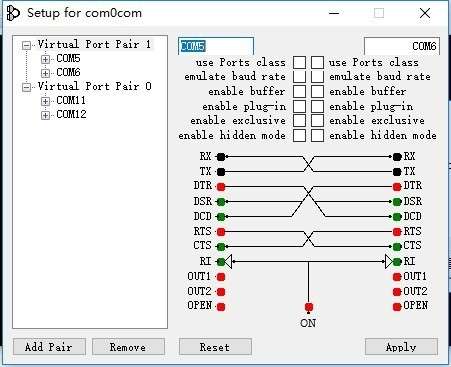Expand the COM12 tree node
This screenshot has width=451, height=367.
[x=45, y=115]
